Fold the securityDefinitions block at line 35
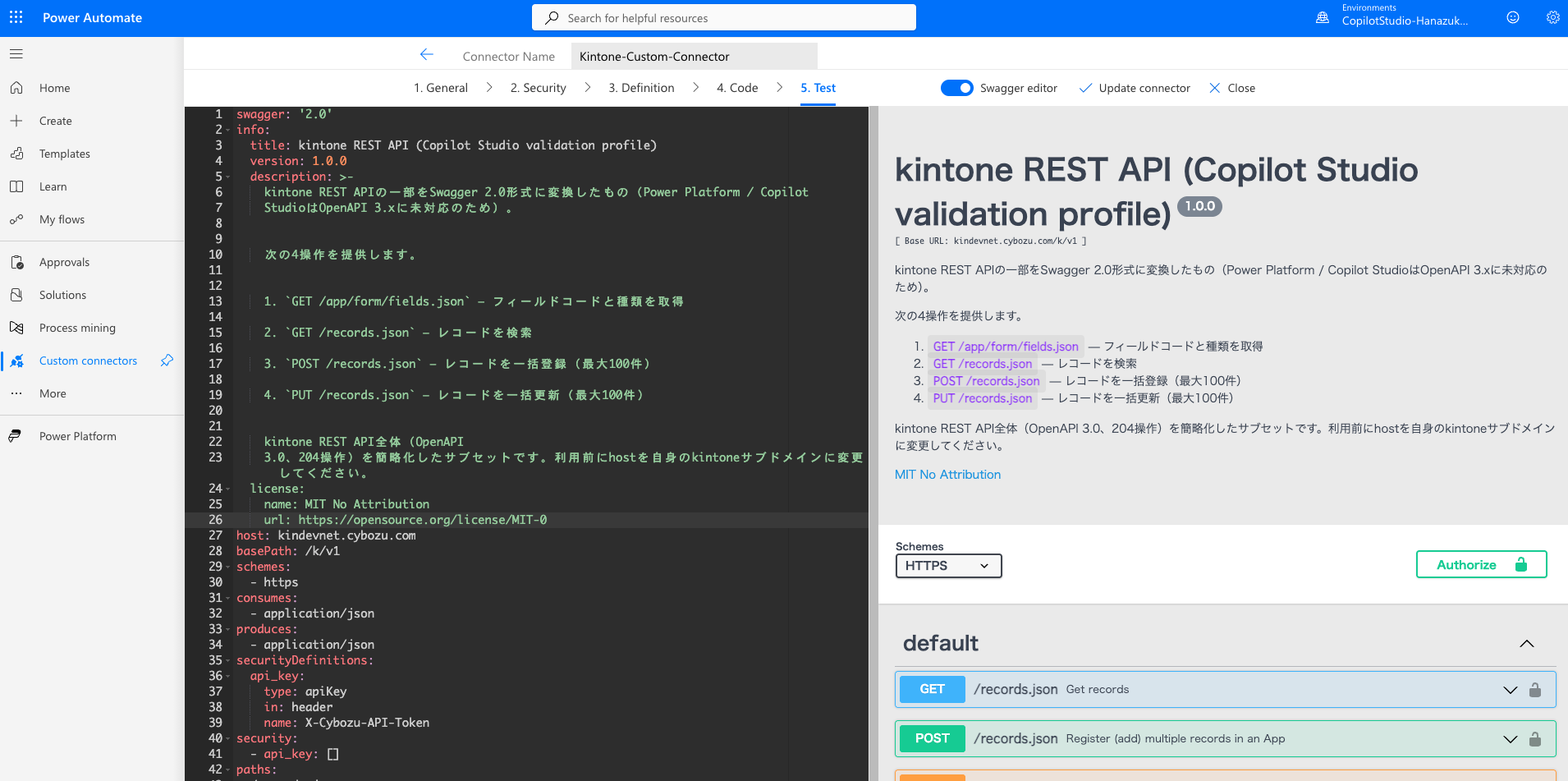 pos(228,661)
